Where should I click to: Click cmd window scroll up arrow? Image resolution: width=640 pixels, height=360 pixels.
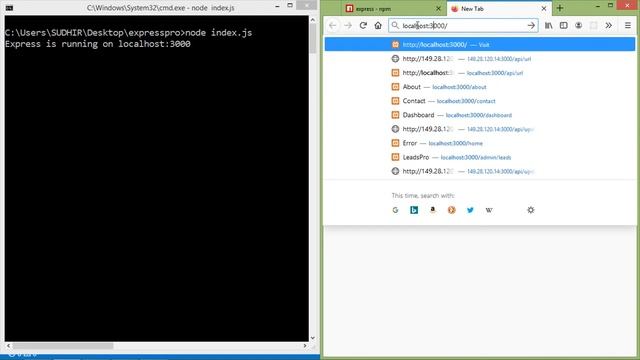tap(313, 20)
